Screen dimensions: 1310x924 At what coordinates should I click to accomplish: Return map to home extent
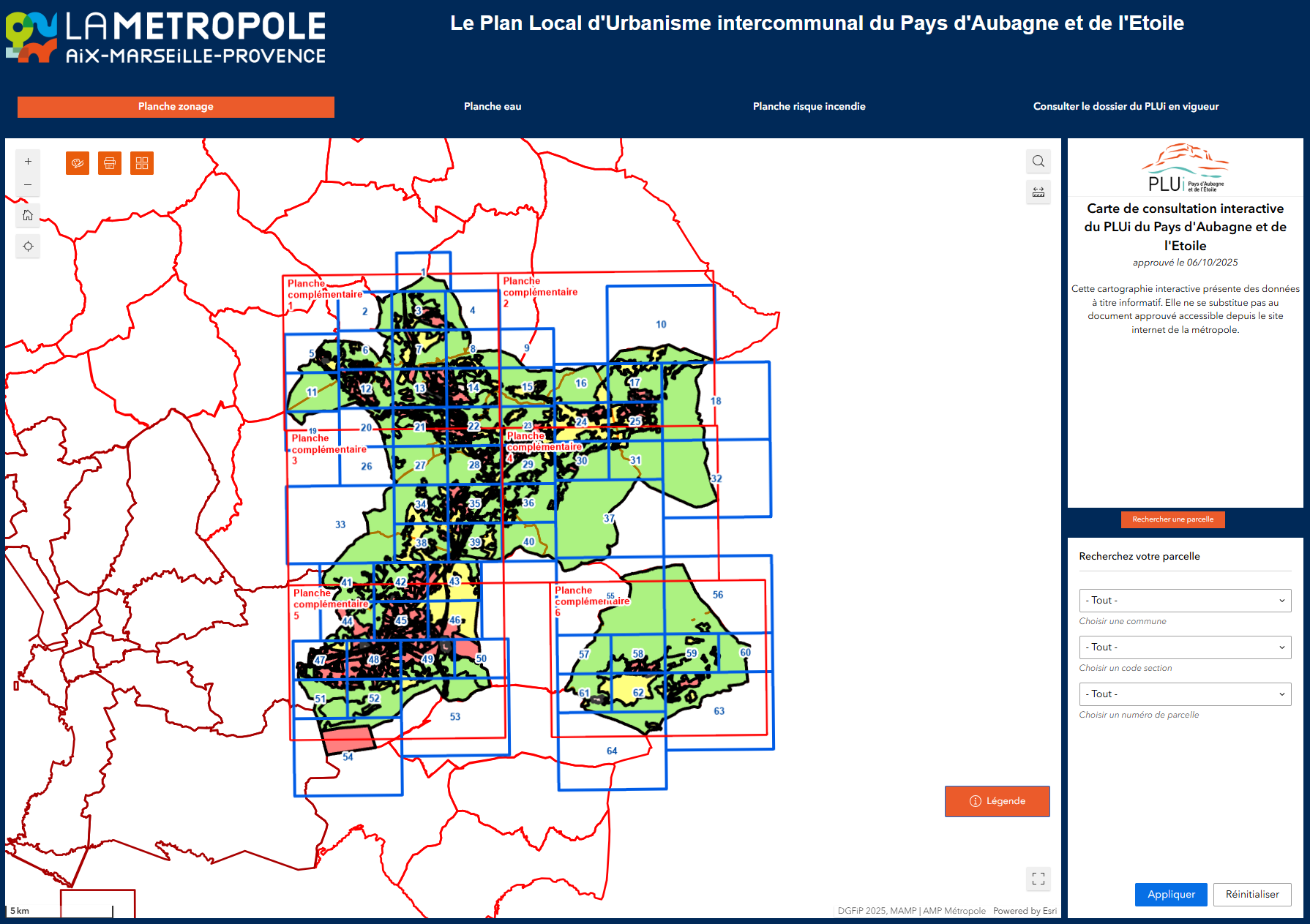pyautogui.click(x=28, y=215)
